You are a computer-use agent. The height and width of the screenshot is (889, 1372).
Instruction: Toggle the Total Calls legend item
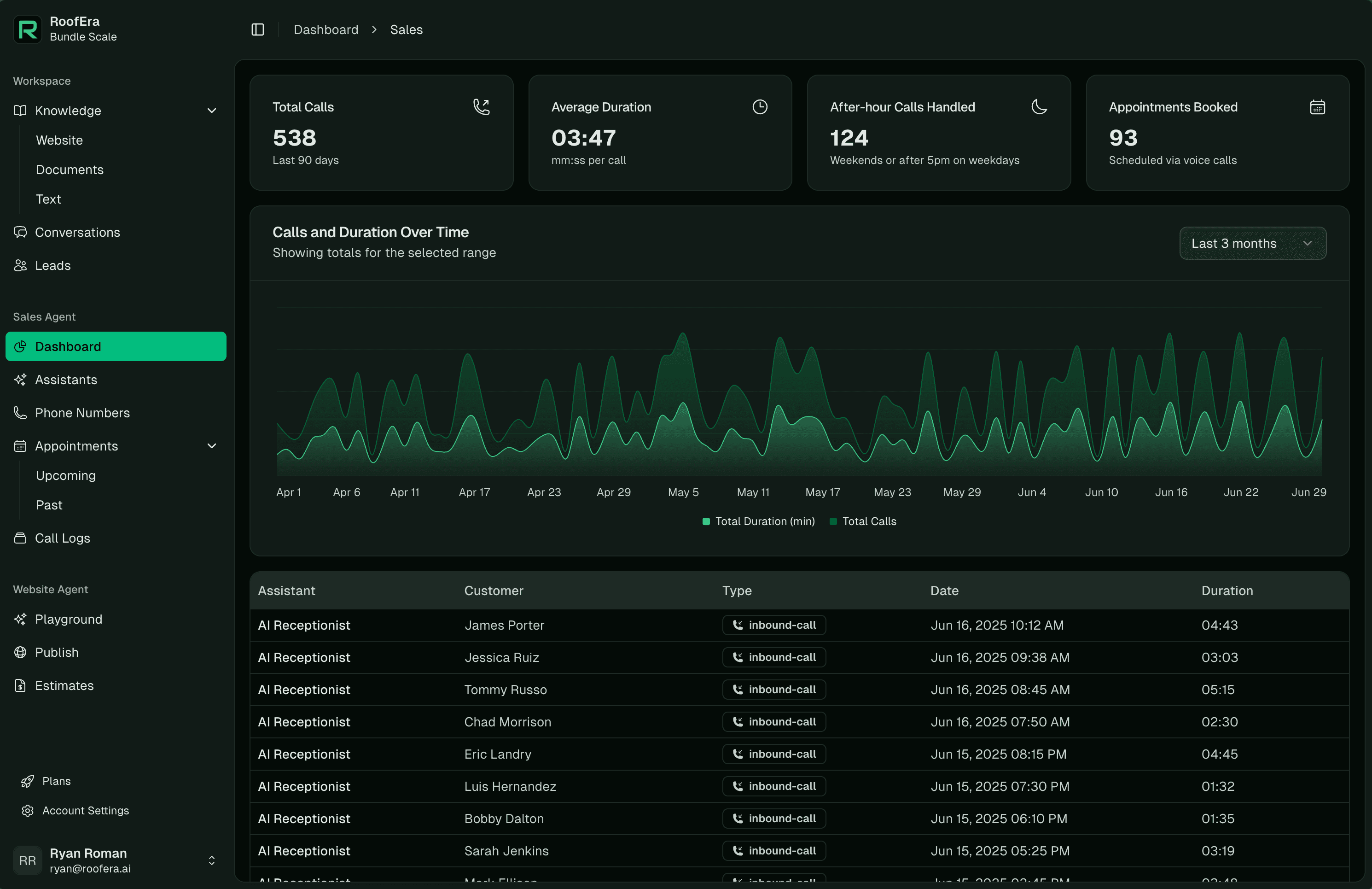pyautogui.click(x=863, y=521)
